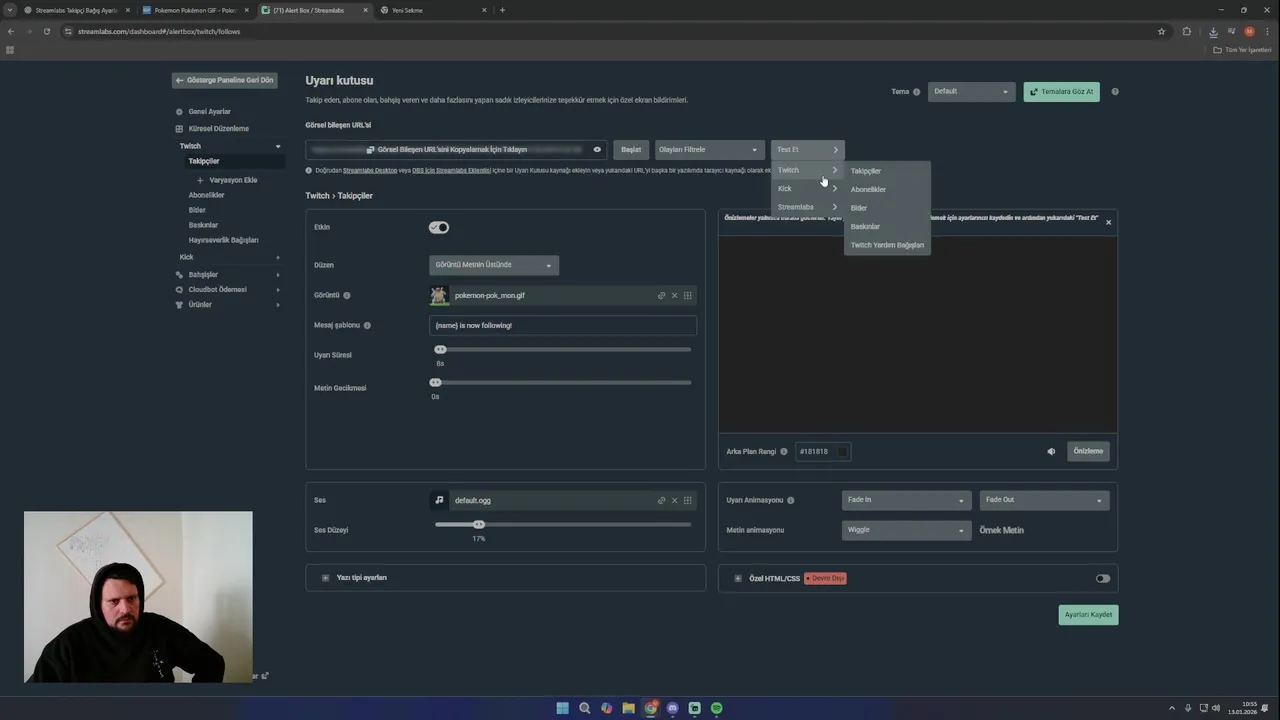Open the Düzen dropdown Görüntü Metnin Üstünde
This screenshot has width=1280, height=720.
click(494, 265)
